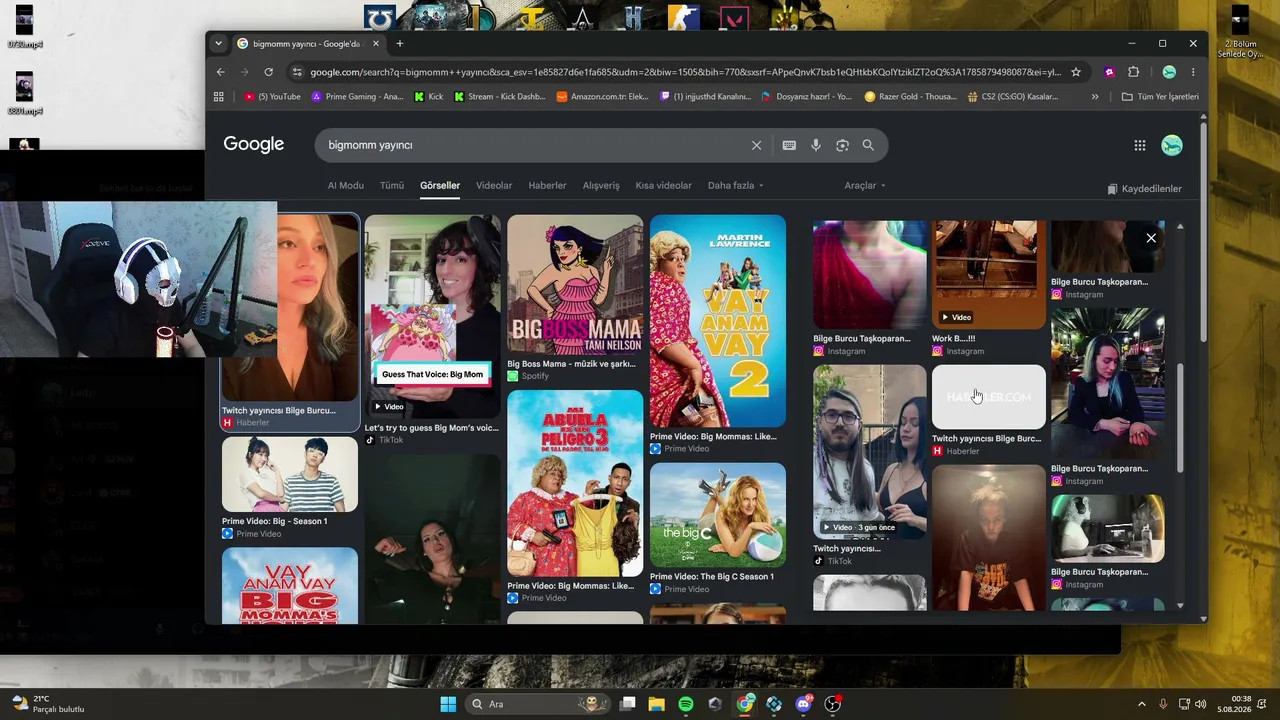Click the Chrome address bar URL

(685, 72)
